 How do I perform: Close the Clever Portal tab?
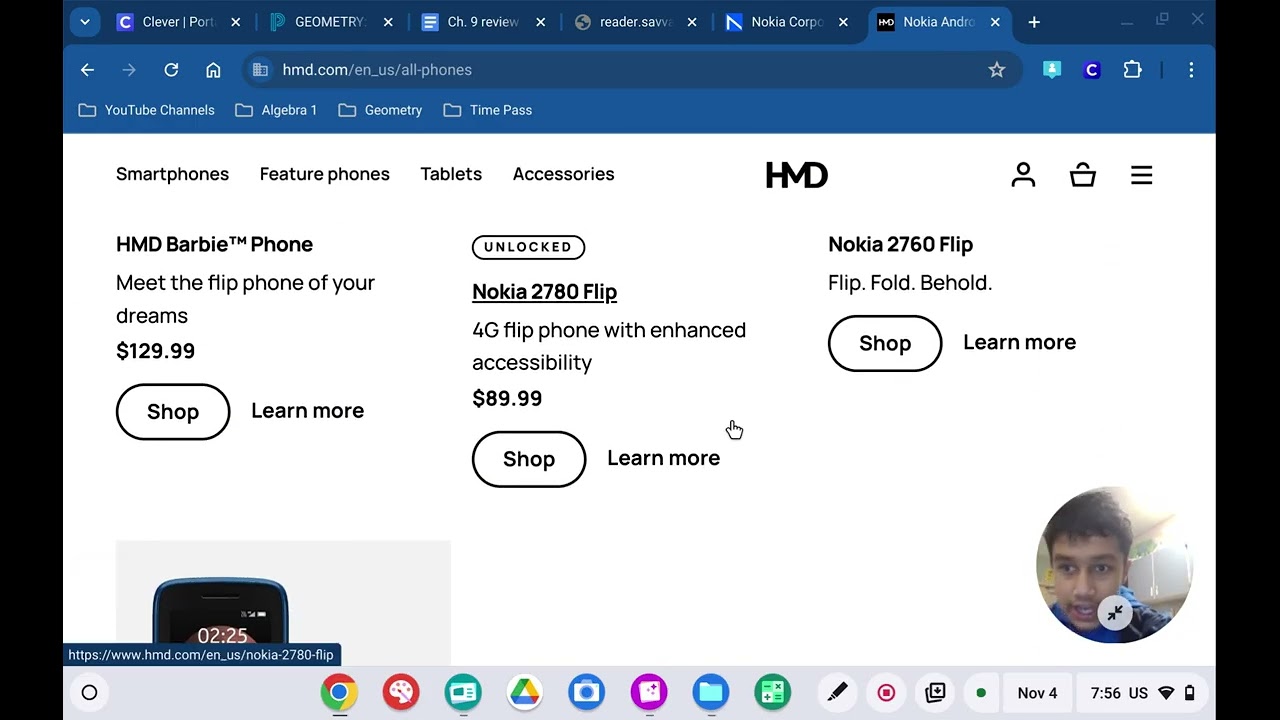(x=236, y=22)
